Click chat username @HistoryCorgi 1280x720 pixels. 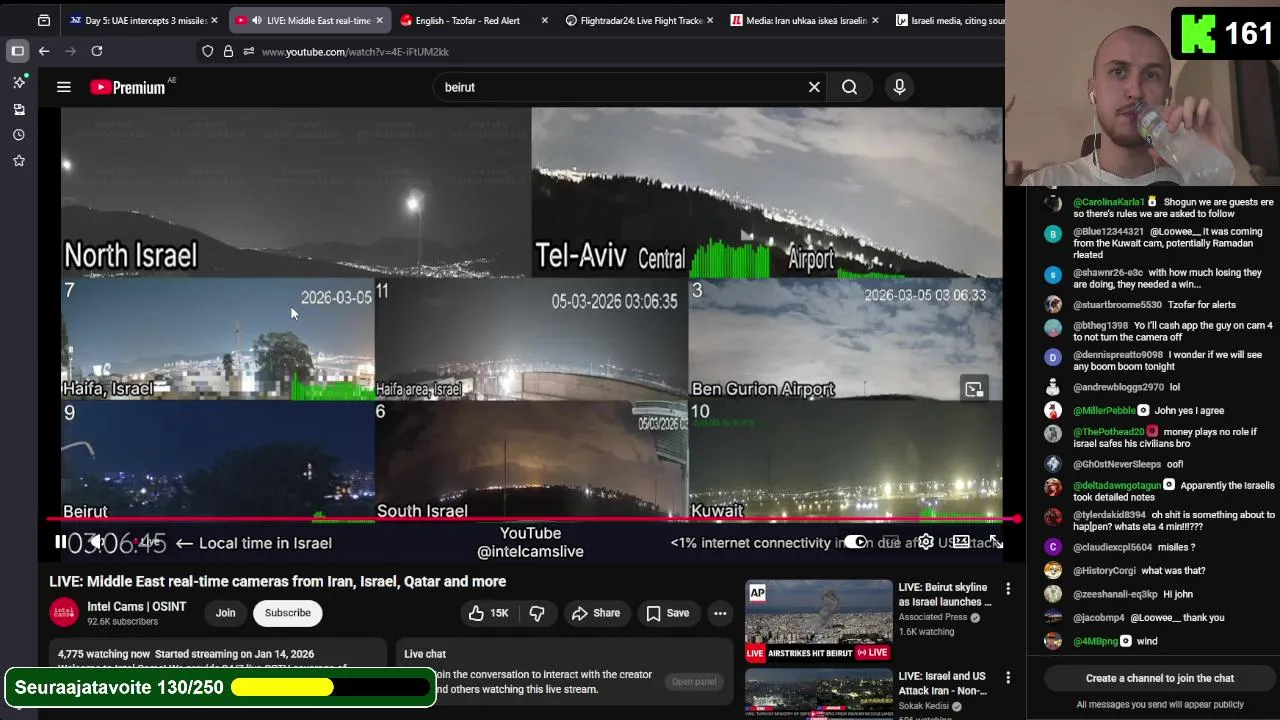tap(1104, 571)
